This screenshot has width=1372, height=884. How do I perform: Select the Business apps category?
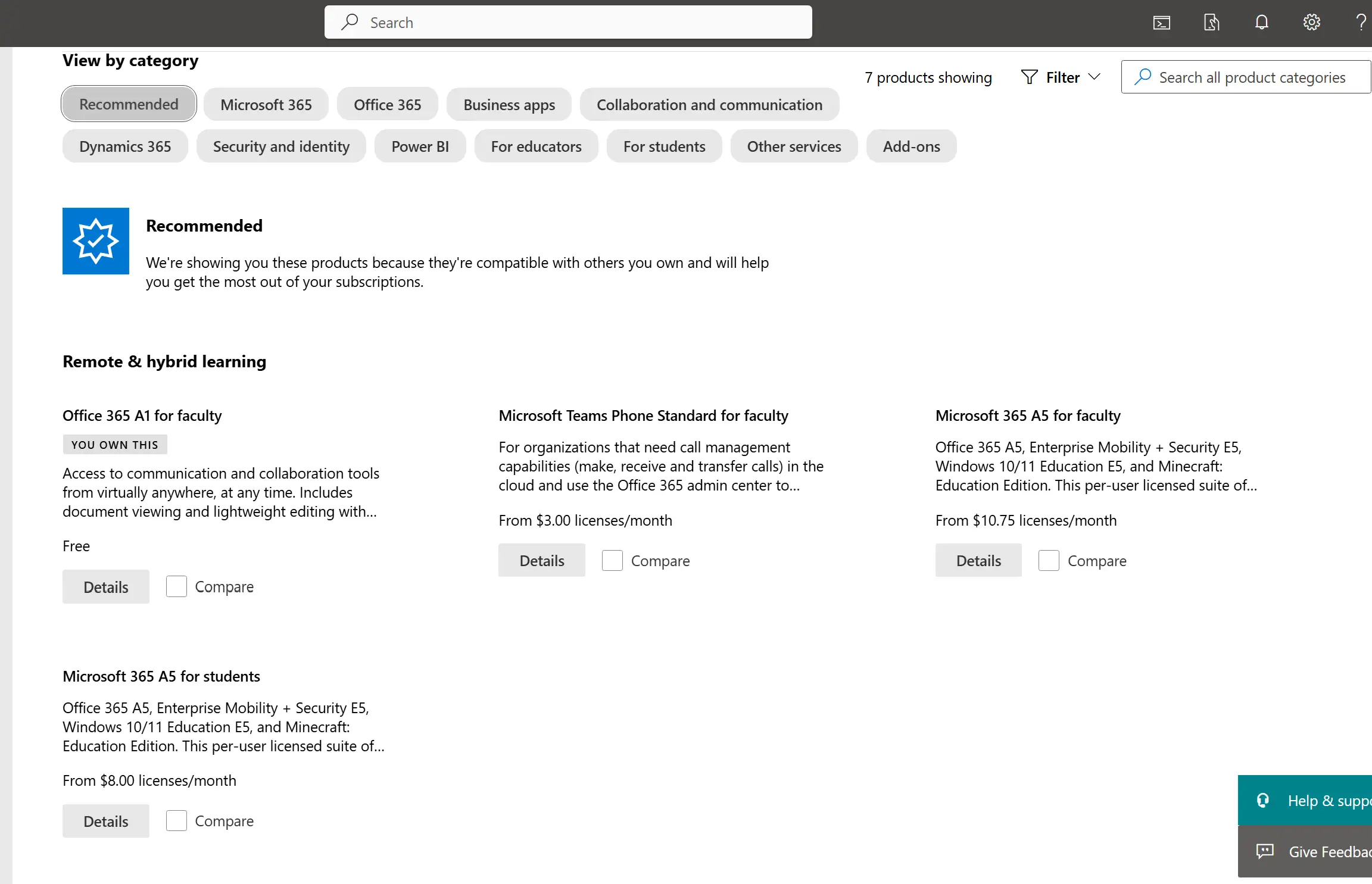[509, 104]
